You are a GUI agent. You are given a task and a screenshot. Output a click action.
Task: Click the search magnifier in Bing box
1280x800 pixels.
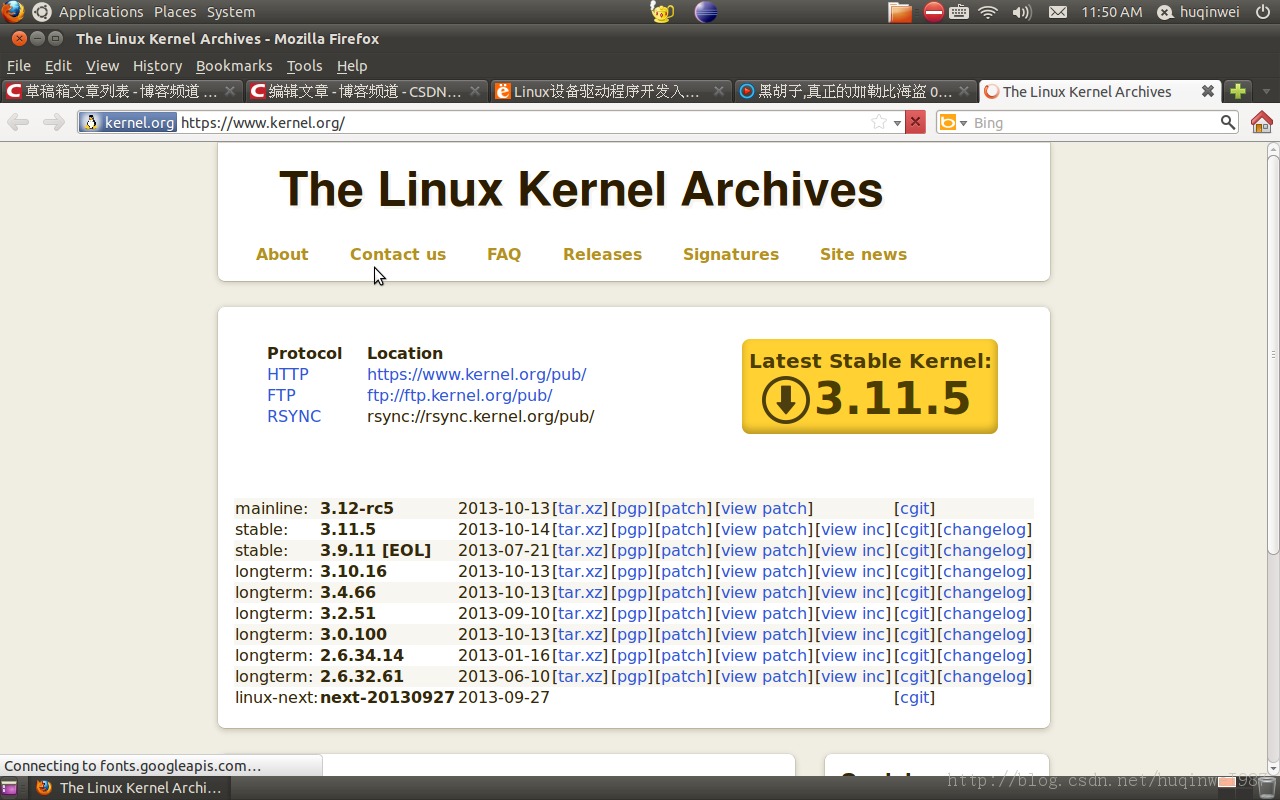1228,122
